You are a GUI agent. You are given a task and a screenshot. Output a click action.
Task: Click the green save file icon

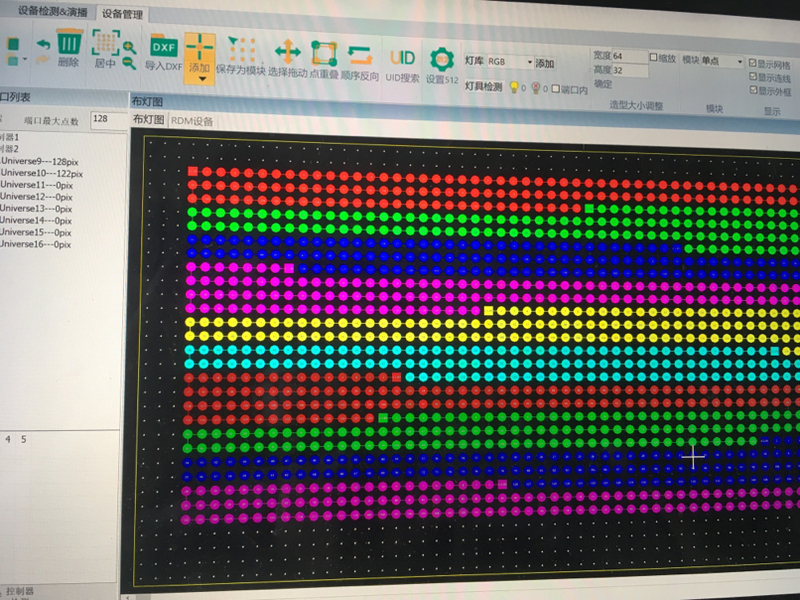pyautogui.click(x=12, y=44)
